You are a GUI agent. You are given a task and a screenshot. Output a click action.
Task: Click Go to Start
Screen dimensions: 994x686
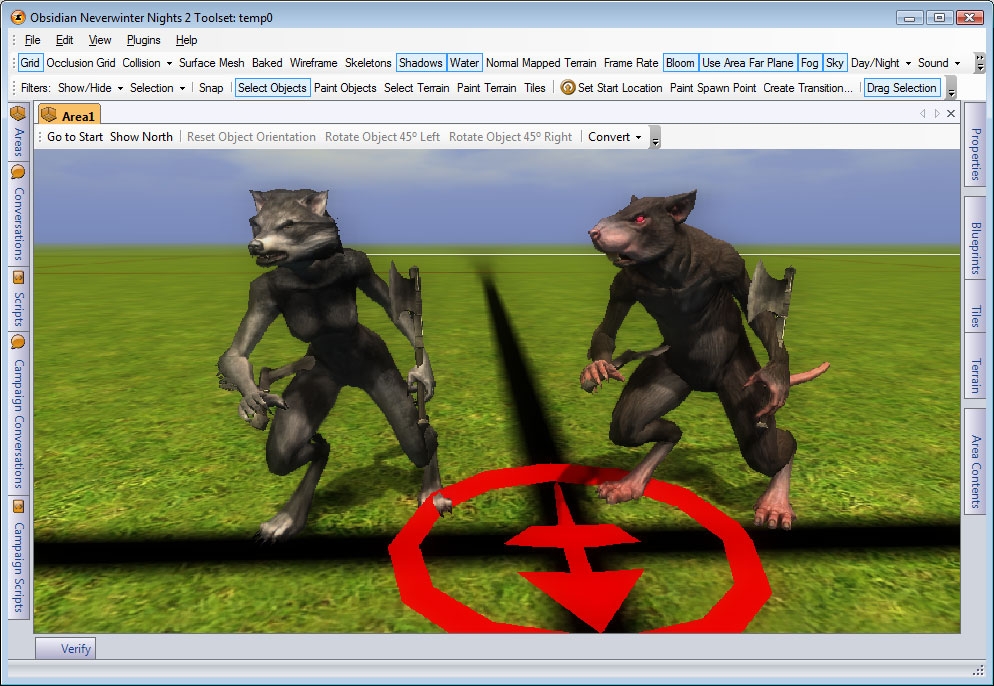click(x=75, y=137)
